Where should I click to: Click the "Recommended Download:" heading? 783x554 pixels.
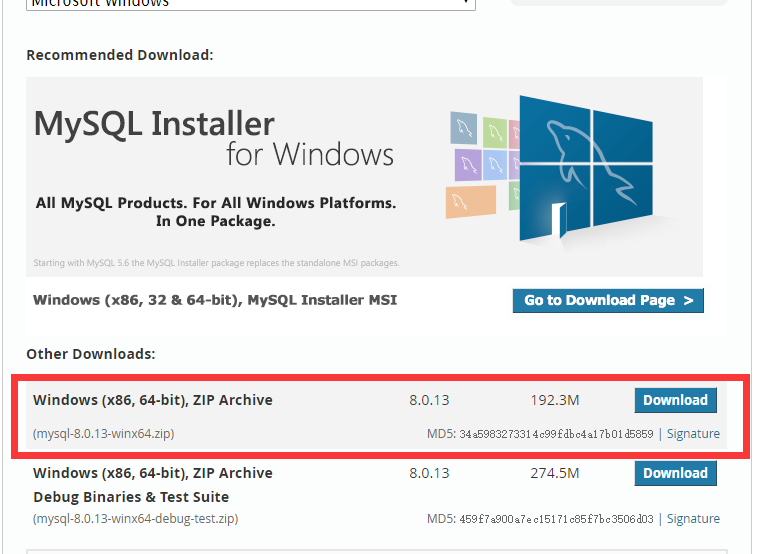point(120,55)
